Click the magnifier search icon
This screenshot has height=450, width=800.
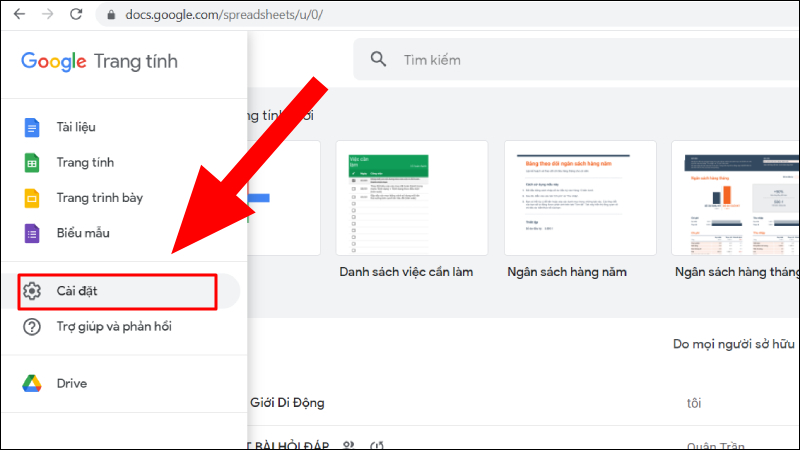click(x=378, y=59)
